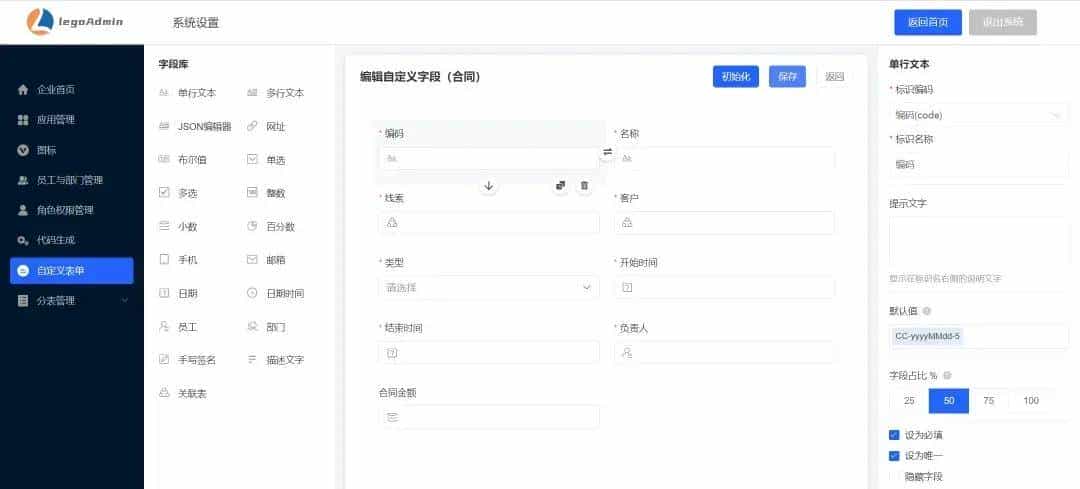Click the 线索 input field
Image resolution: width=1080 pixels, height=489 pixels.
(x=488, y=222)
